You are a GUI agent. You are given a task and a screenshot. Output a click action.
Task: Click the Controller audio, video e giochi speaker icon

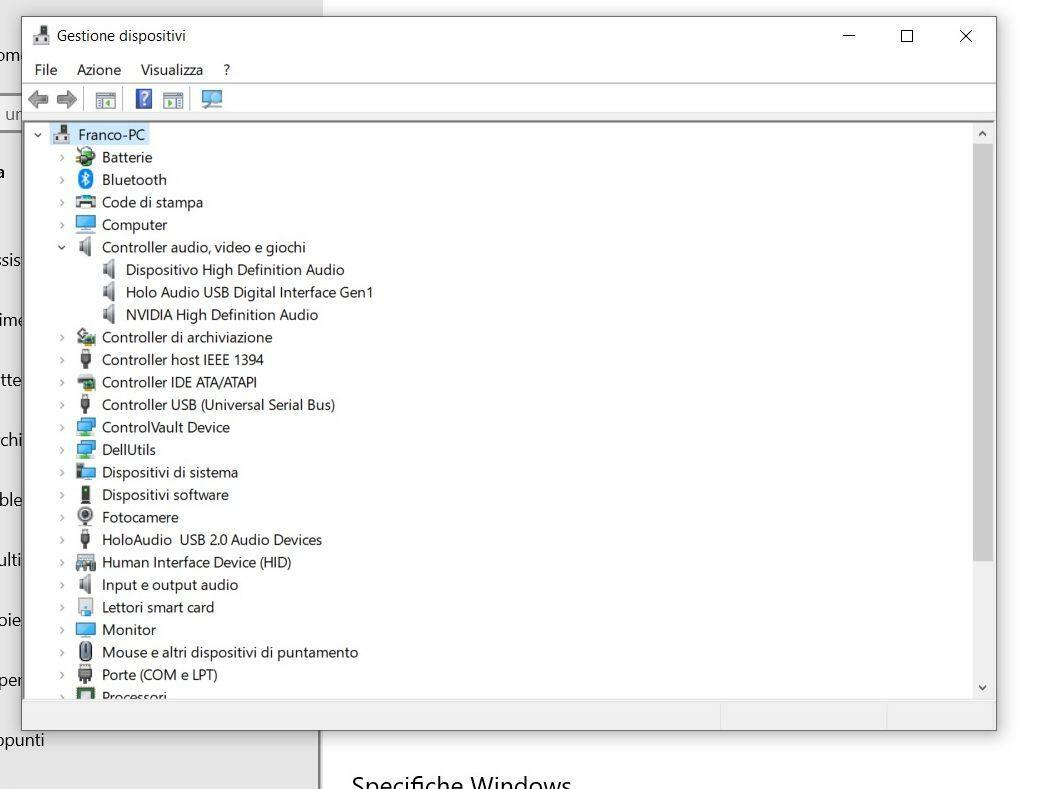coord(85,247)
